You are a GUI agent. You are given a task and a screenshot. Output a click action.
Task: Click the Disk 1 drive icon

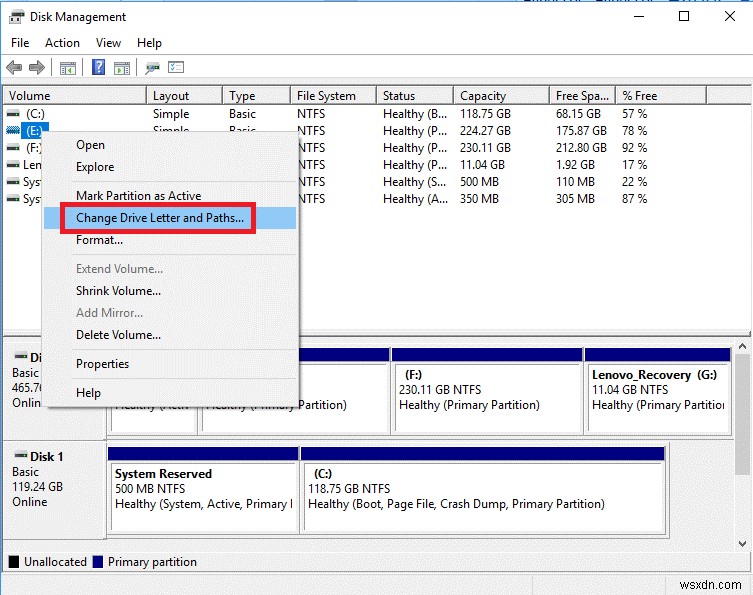coord(21,455)
